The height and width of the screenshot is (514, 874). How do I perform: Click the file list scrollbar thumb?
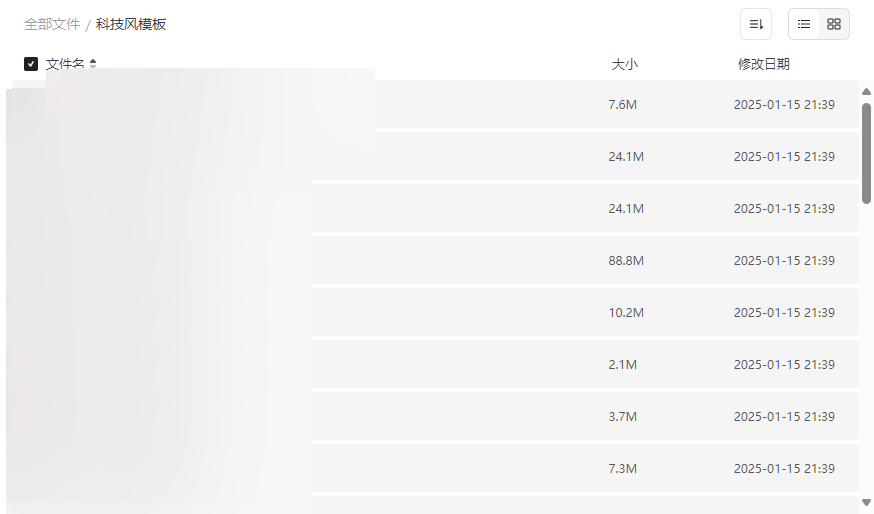[866, 150]
